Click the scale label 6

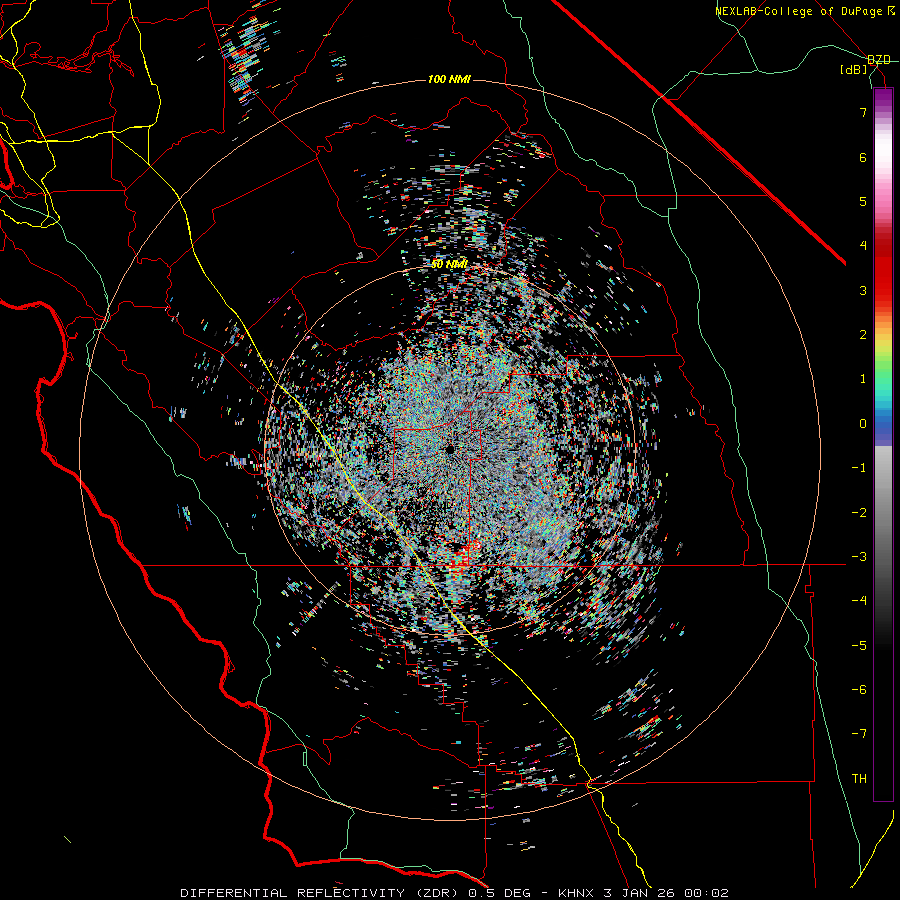(863, 157)
